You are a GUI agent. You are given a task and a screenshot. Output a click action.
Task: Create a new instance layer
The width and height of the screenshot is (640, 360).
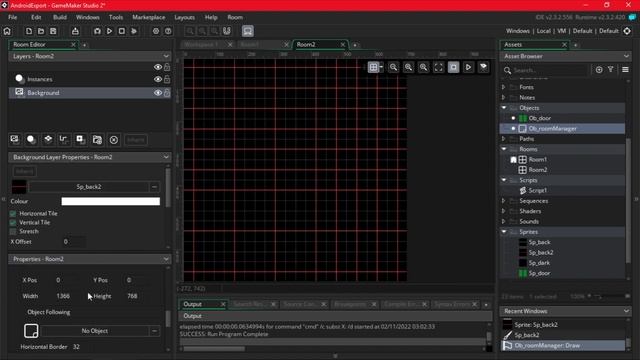31,140
